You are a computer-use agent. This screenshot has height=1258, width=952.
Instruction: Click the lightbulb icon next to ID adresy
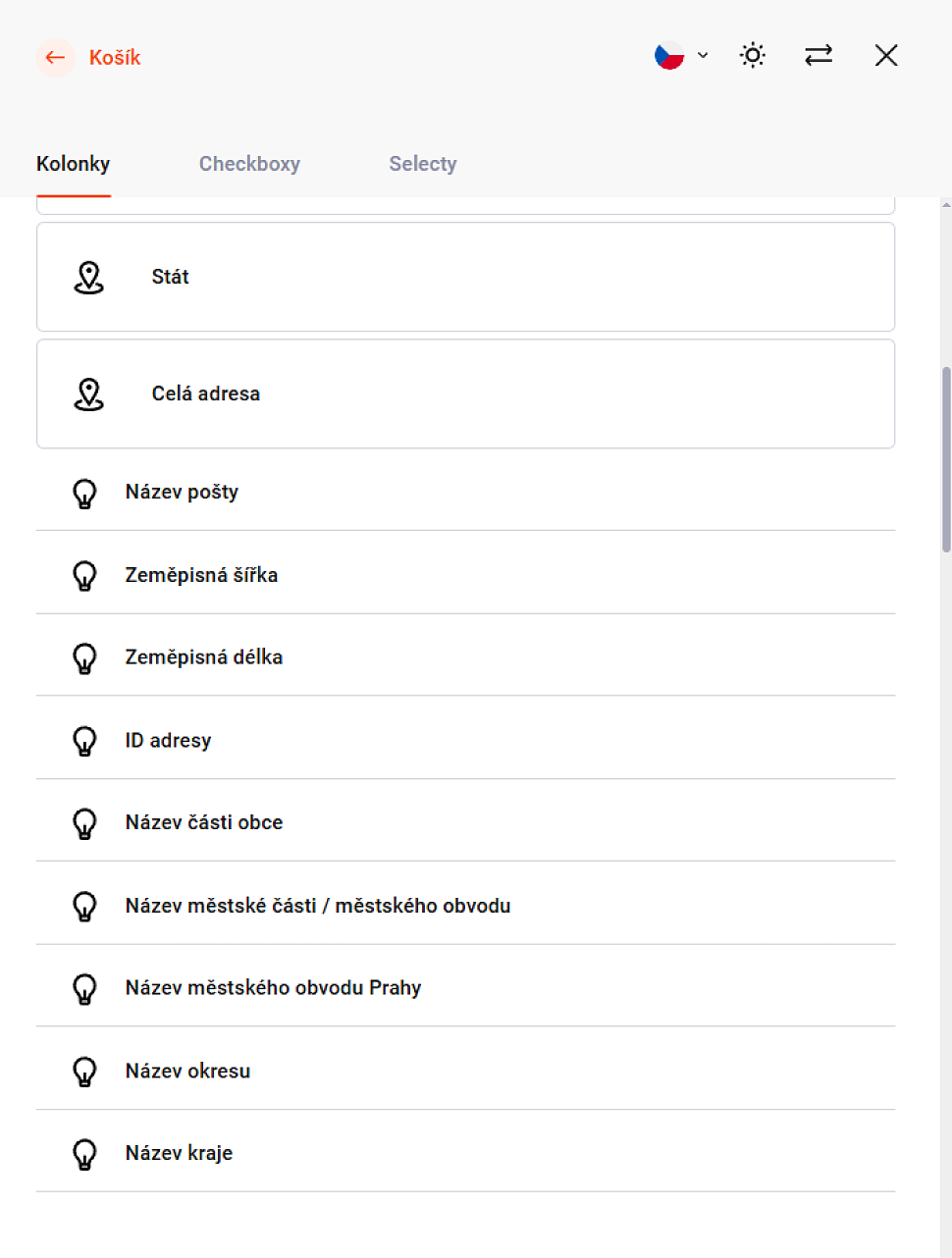pos(85,740)
